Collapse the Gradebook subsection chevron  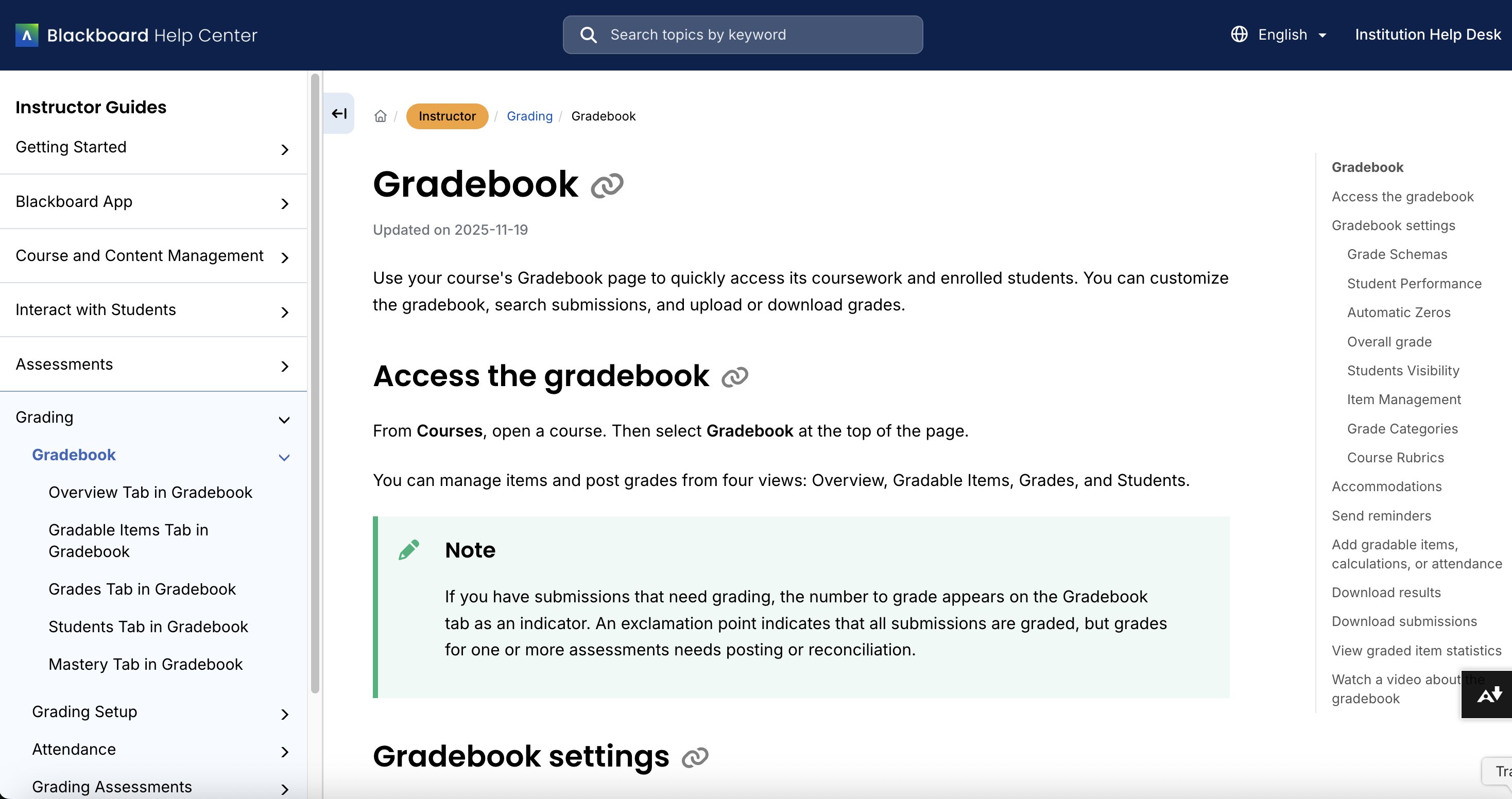pos(285,458)
